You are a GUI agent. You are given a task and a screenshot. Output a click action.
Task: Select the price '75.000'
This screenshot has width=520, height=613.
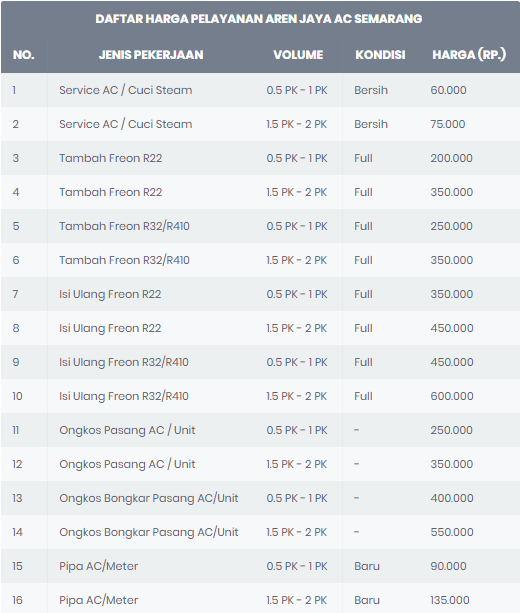tap(448, 124)
